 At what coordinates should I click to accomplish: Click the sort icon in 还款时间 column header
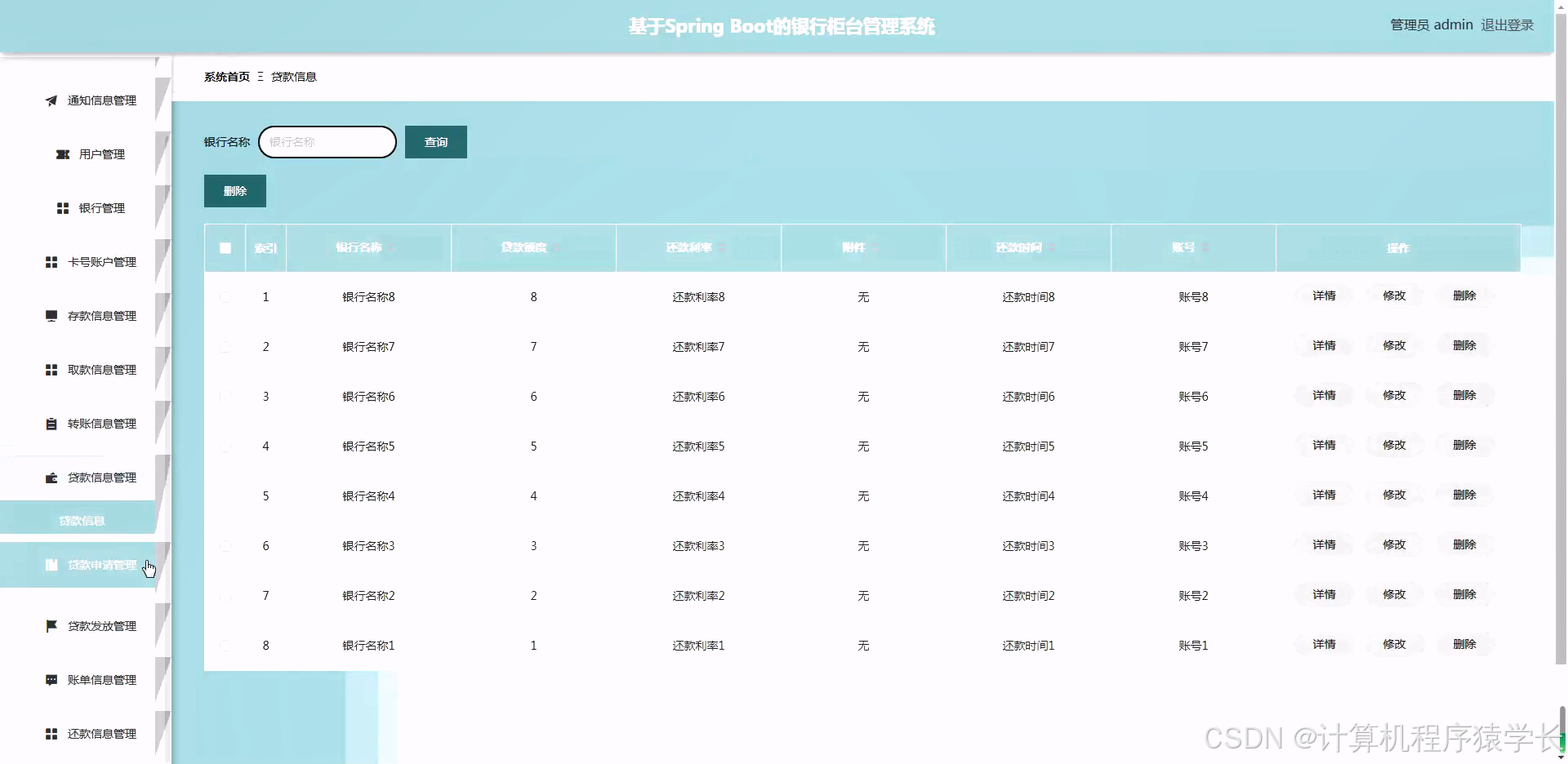click(1051, 247)
